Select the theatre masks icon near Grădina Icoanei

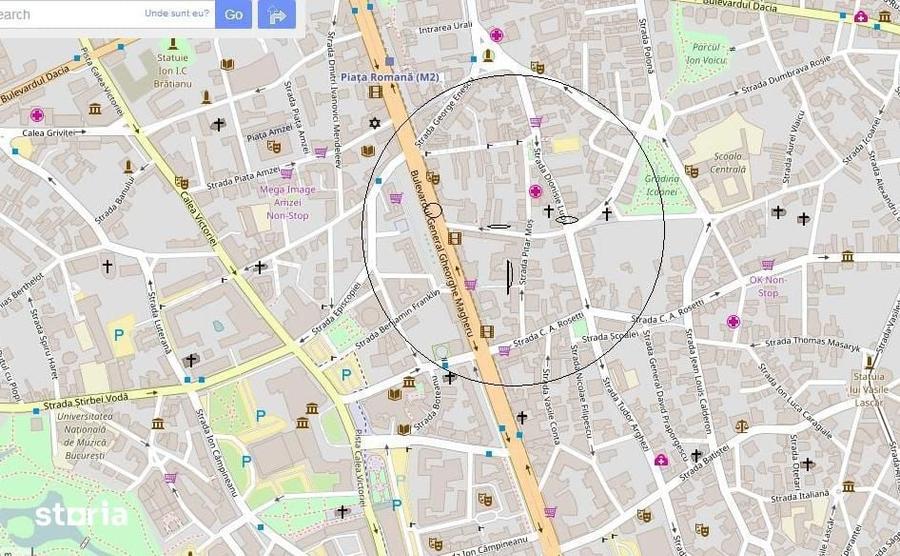691,171
